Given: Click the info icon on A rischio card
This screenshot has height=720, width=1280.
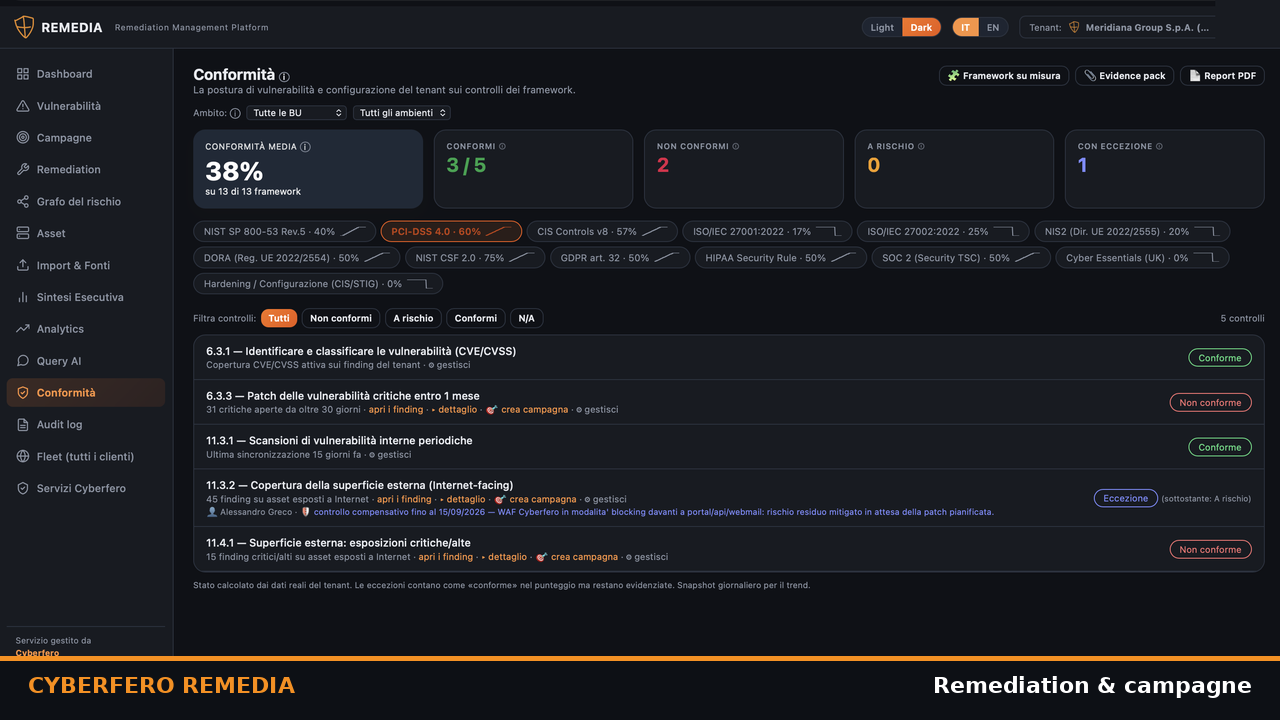Looking at the screenshot, I should [x=921, y=146].
